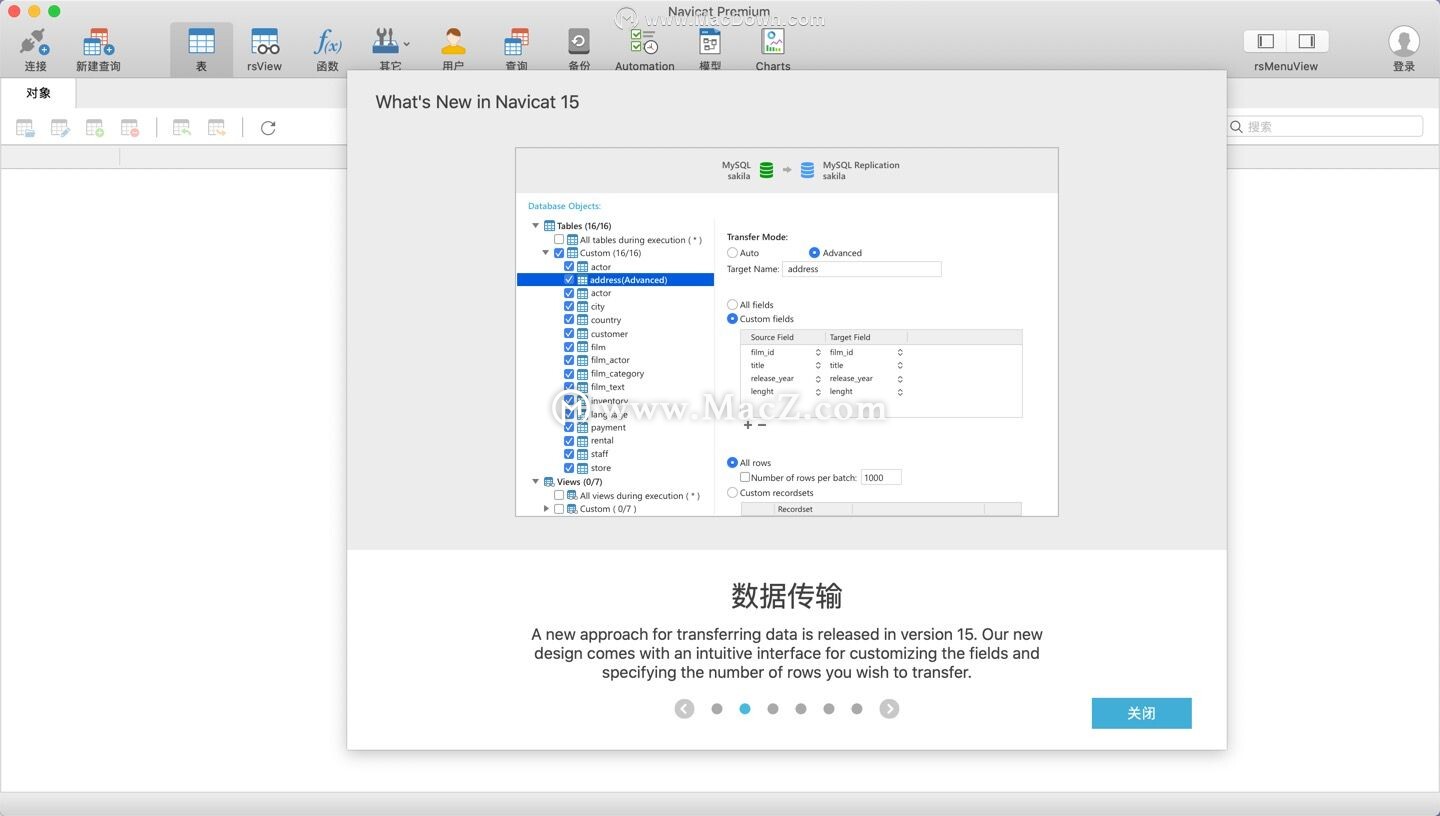Click the 登录 (Login) avatar icon
1440x816 pixels.
coord(1404,41)
